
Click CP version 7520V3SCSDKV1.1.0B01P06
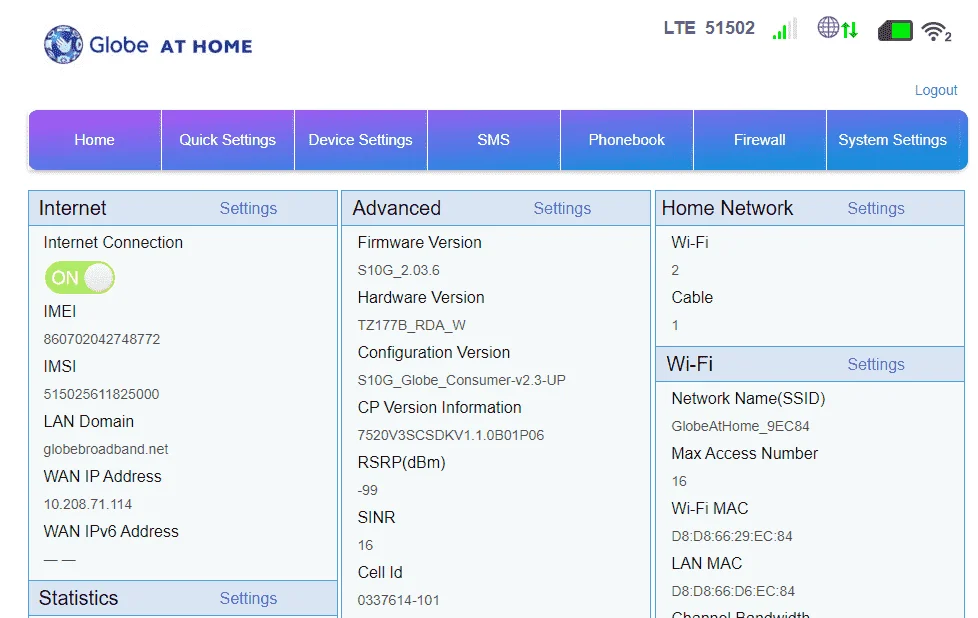tap(451, 435)
